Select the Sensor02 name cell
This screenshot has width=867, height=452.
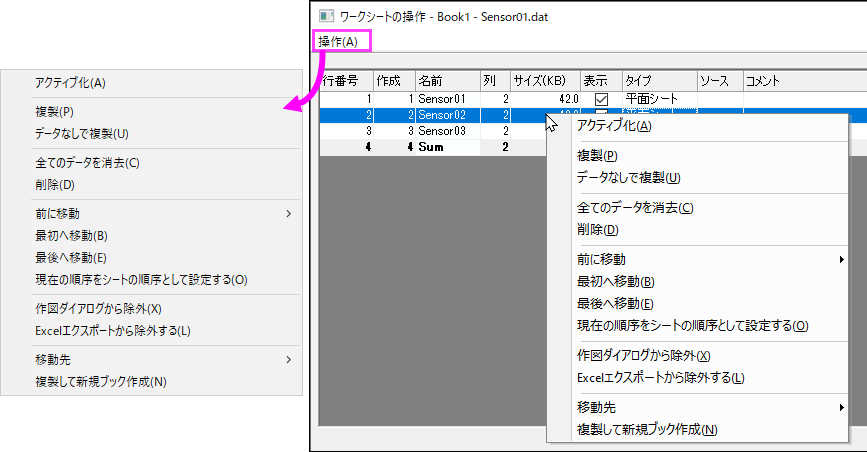pyautogui.click(x=447, y=115)
